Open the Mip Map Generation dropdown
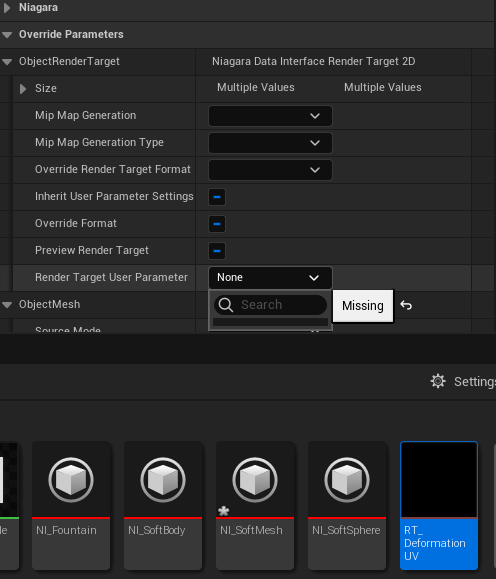The image size is (496, 579). pyautogui.click(x=270, y=116)
